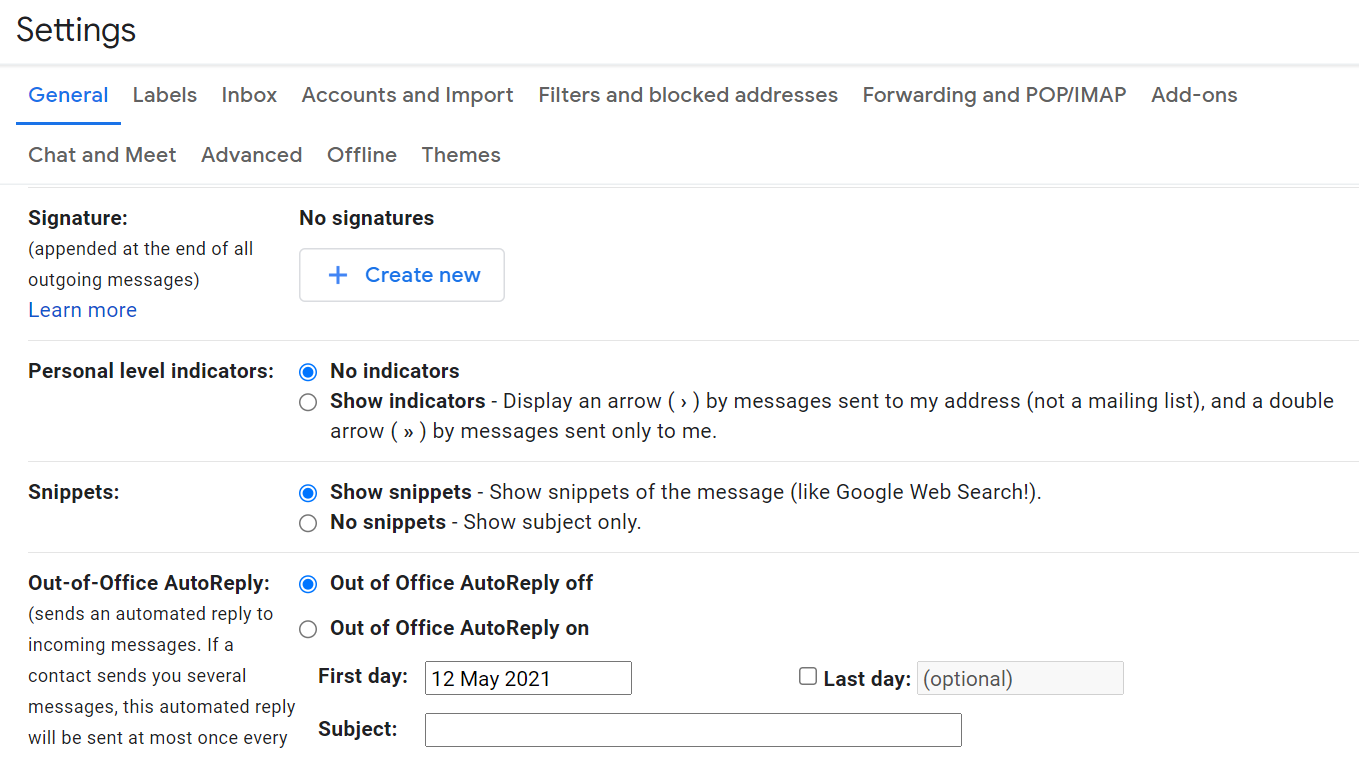Go to Filters and blocked addresses

688,95
